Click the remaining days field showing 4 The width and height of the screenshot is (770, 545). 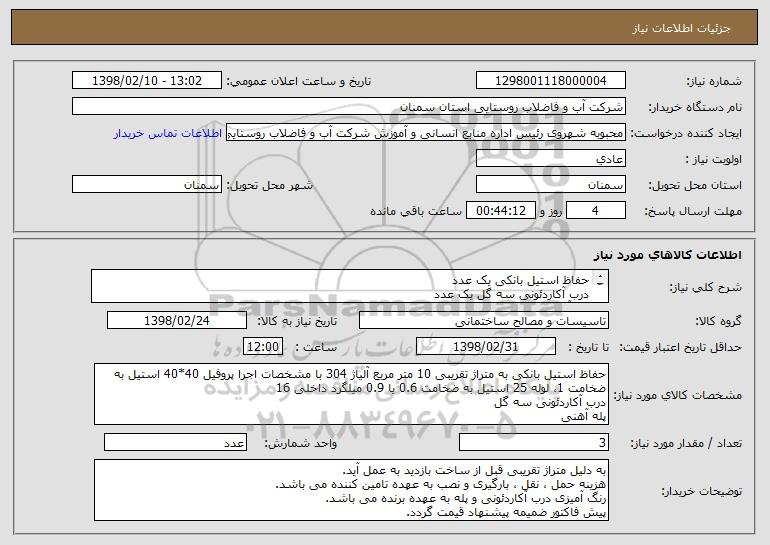(596, 211)
